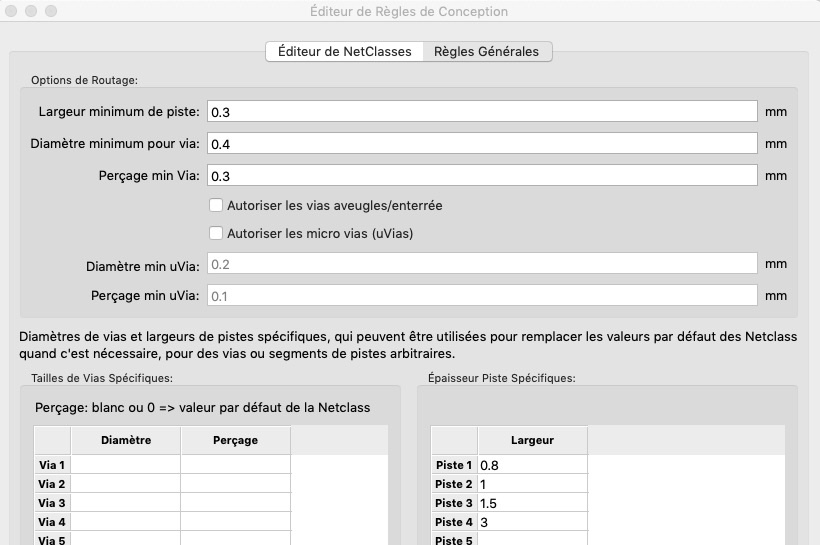
Task: Click the Diamètre minimum pour via field
Action: pos(481,144)
